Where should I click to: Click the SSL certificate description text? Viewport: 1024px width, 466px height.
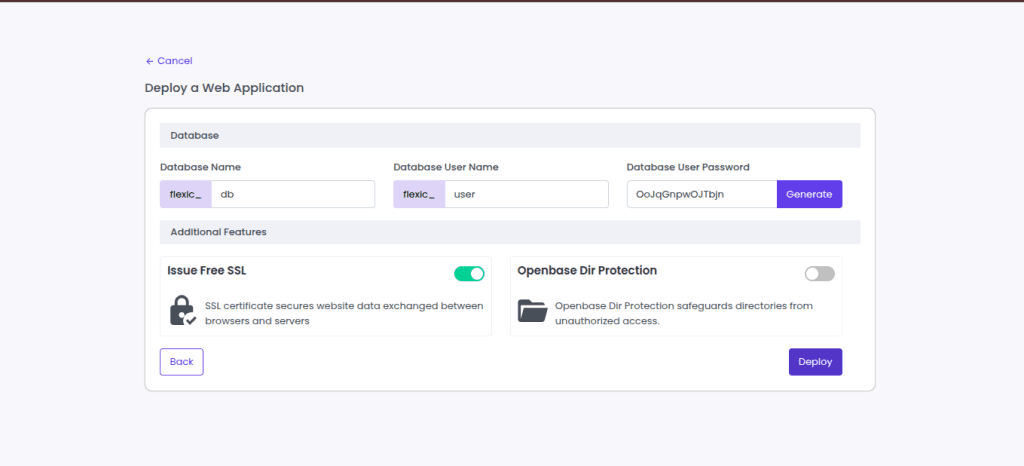click(x=344, y=313)
